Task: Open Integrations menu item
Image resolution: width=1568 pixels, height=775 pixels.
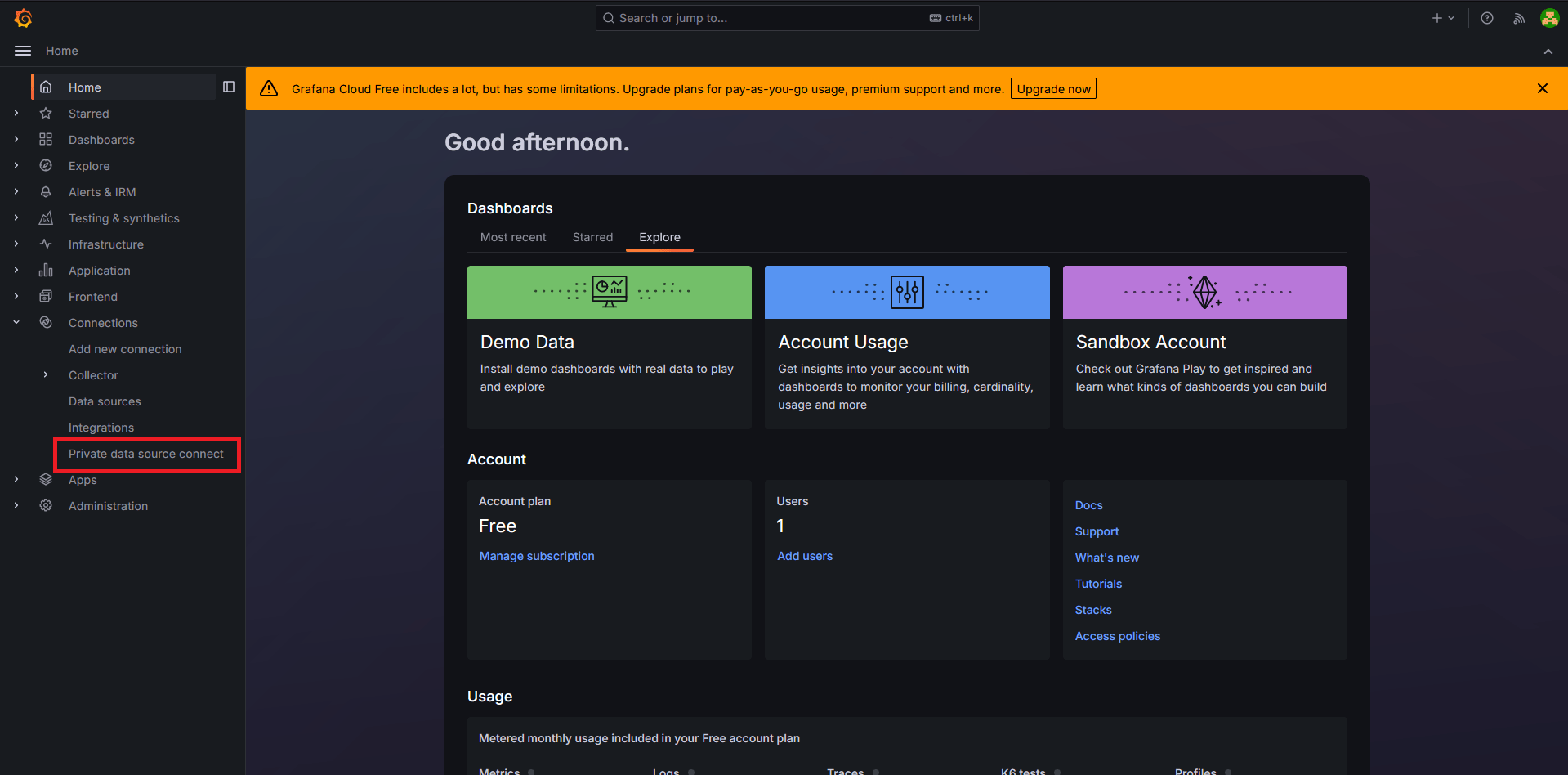Action: pos(101,428)
